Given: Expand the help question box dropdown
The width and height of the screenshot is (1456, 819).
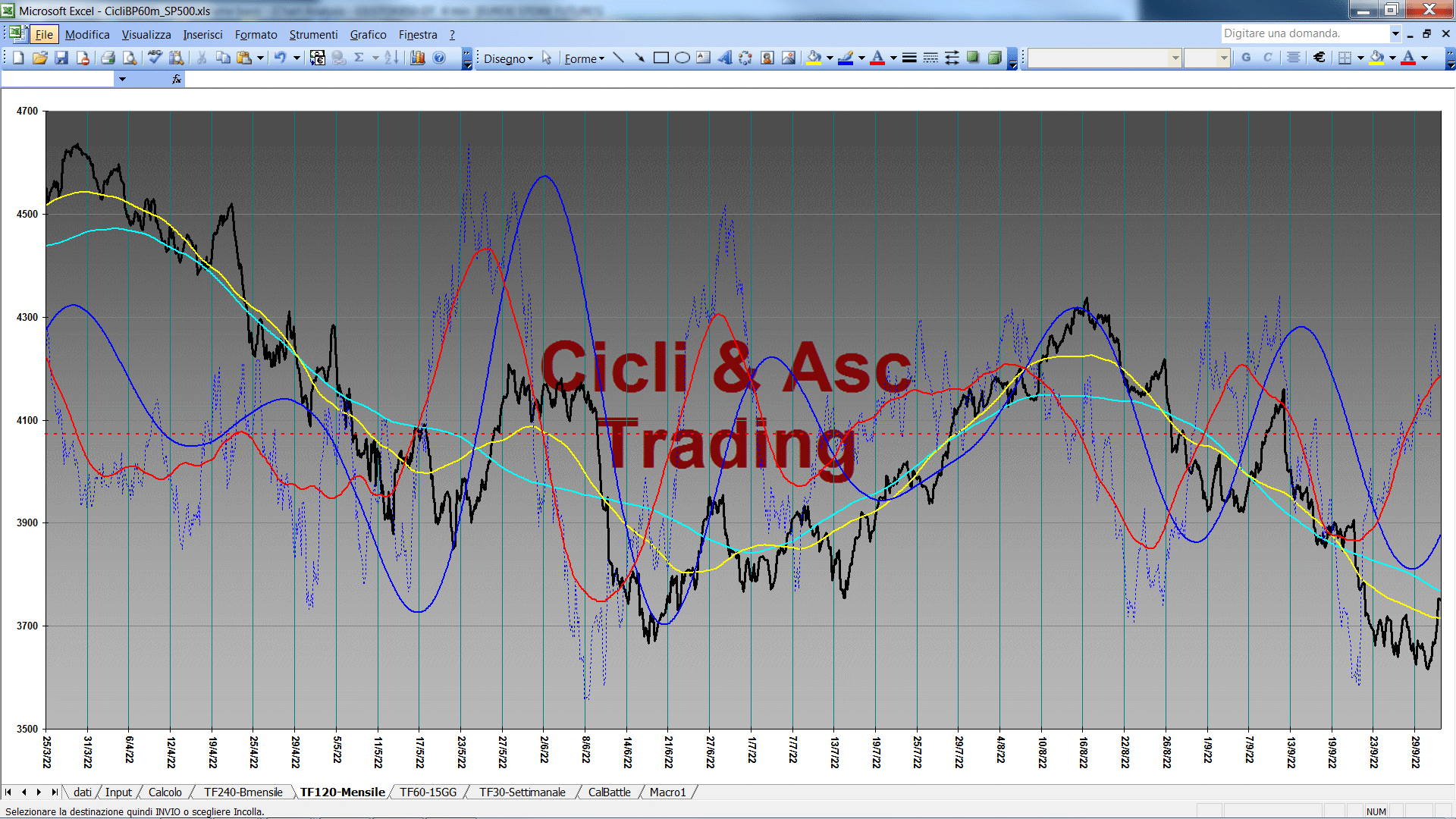Looking at the screenshot, I should [1395, 33].
